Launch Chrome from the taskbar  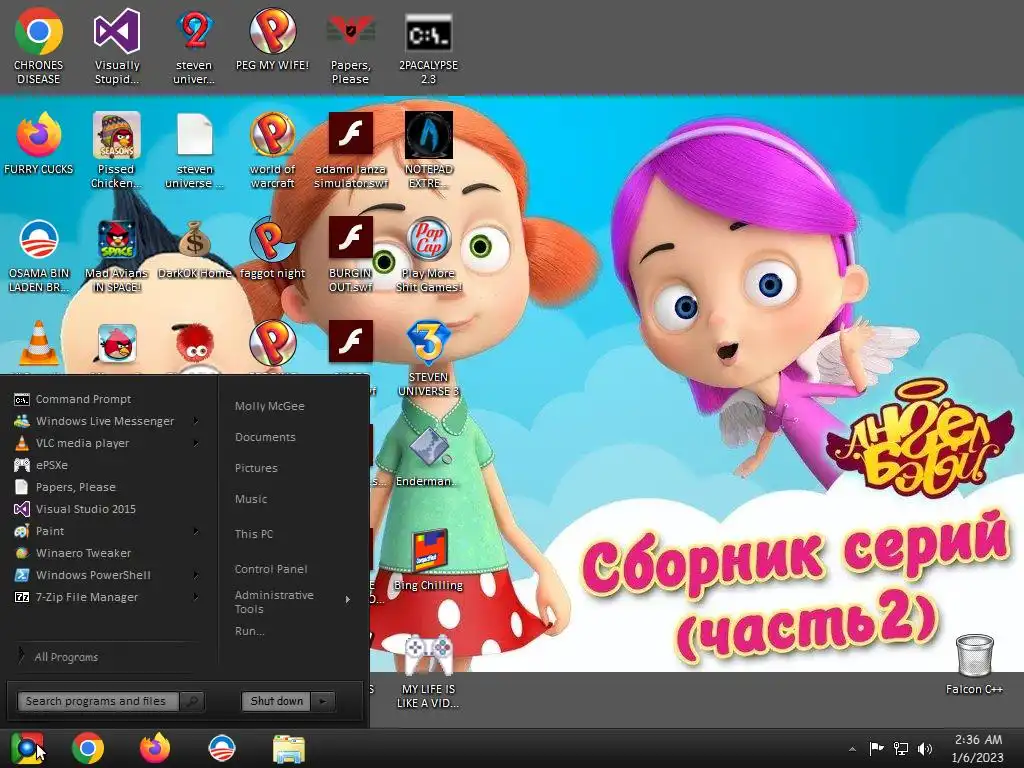tap(88, 748)
